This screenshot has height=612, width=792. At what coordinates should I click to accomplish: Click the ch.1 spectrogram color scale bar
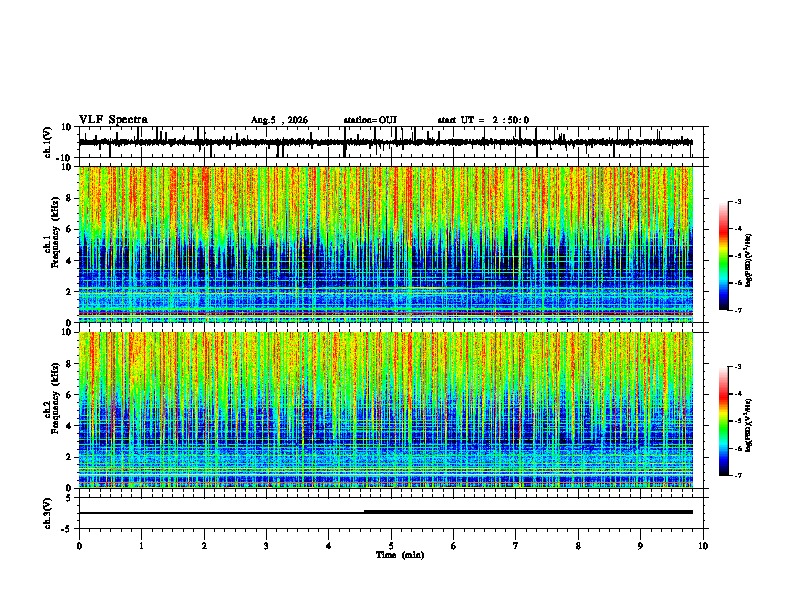pos(723,256)
